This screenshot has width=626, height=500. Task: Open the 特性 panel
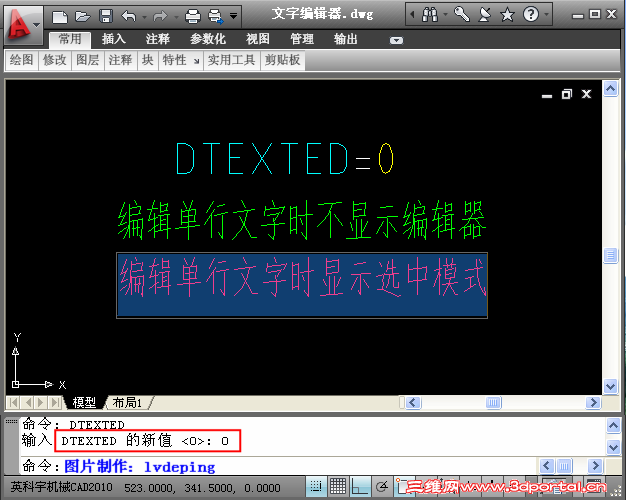coord(174,60)
